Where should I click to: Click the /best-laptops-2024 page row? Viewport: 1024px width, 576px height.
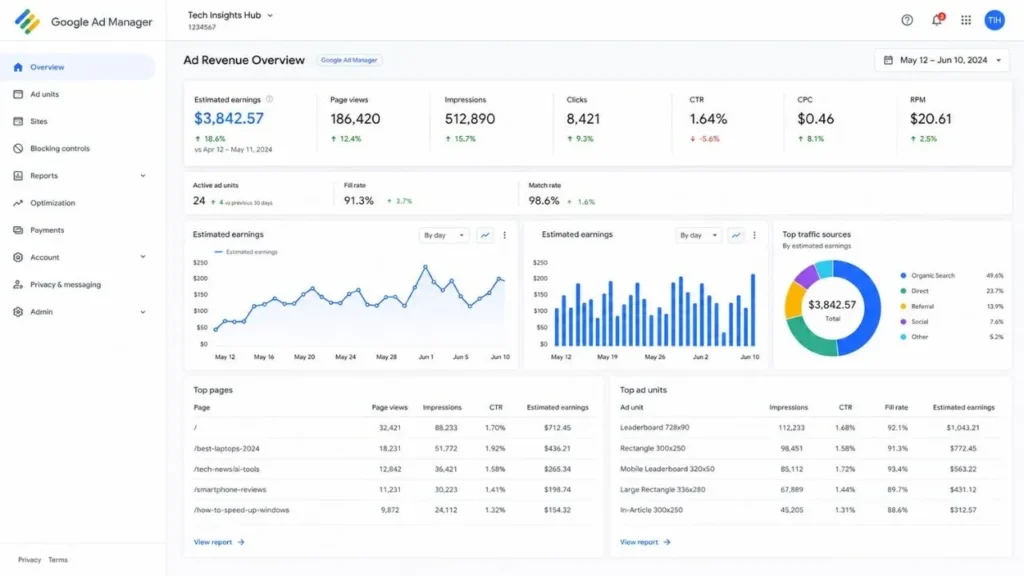coord(394,449)
